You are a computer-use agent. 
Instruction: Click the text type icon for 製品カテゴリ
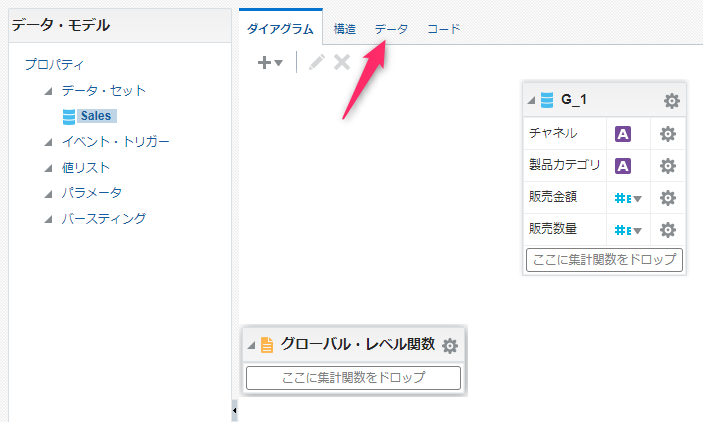coord(623,166)
